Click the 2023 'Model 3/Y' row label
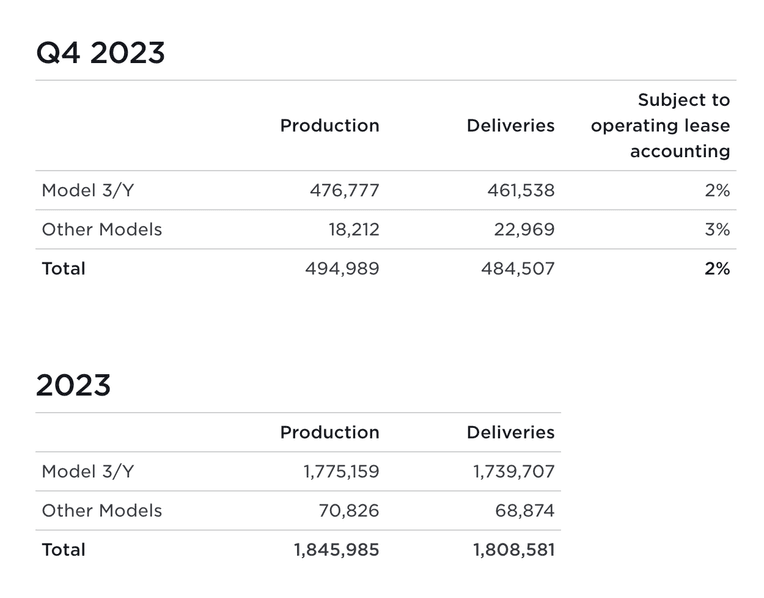The width and height of the screenshot is (764, 598). (88, 472)
